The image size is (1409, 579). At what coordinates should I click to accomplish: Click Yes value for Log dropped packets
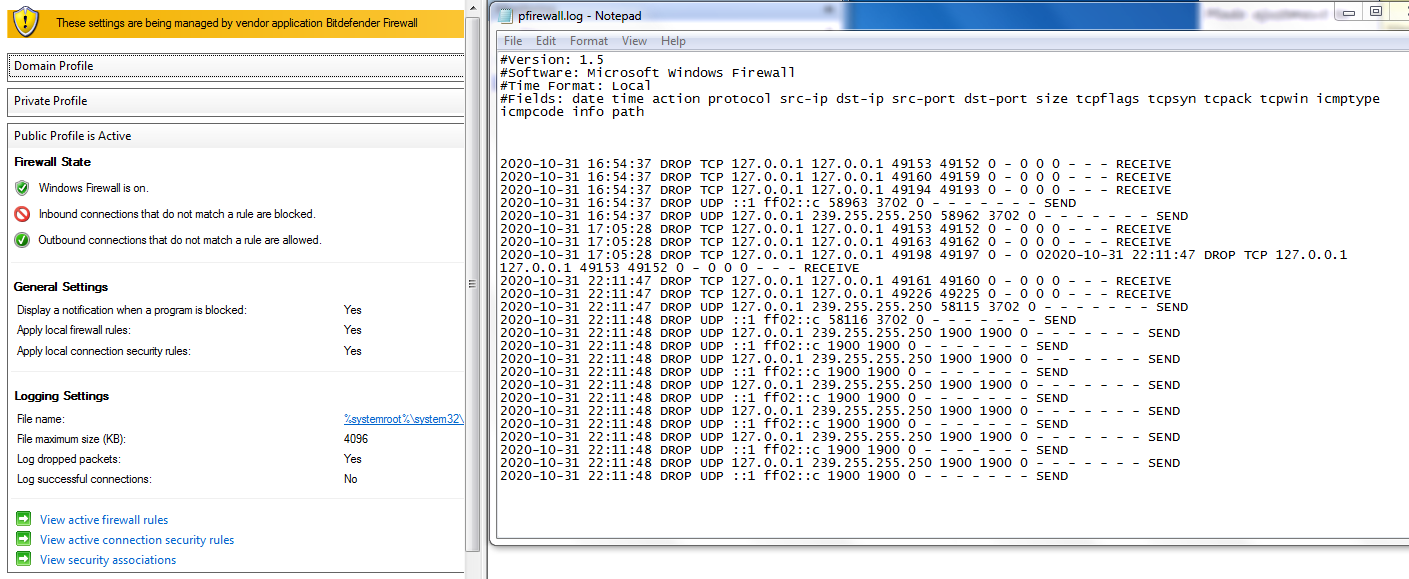tap(352, 459)
